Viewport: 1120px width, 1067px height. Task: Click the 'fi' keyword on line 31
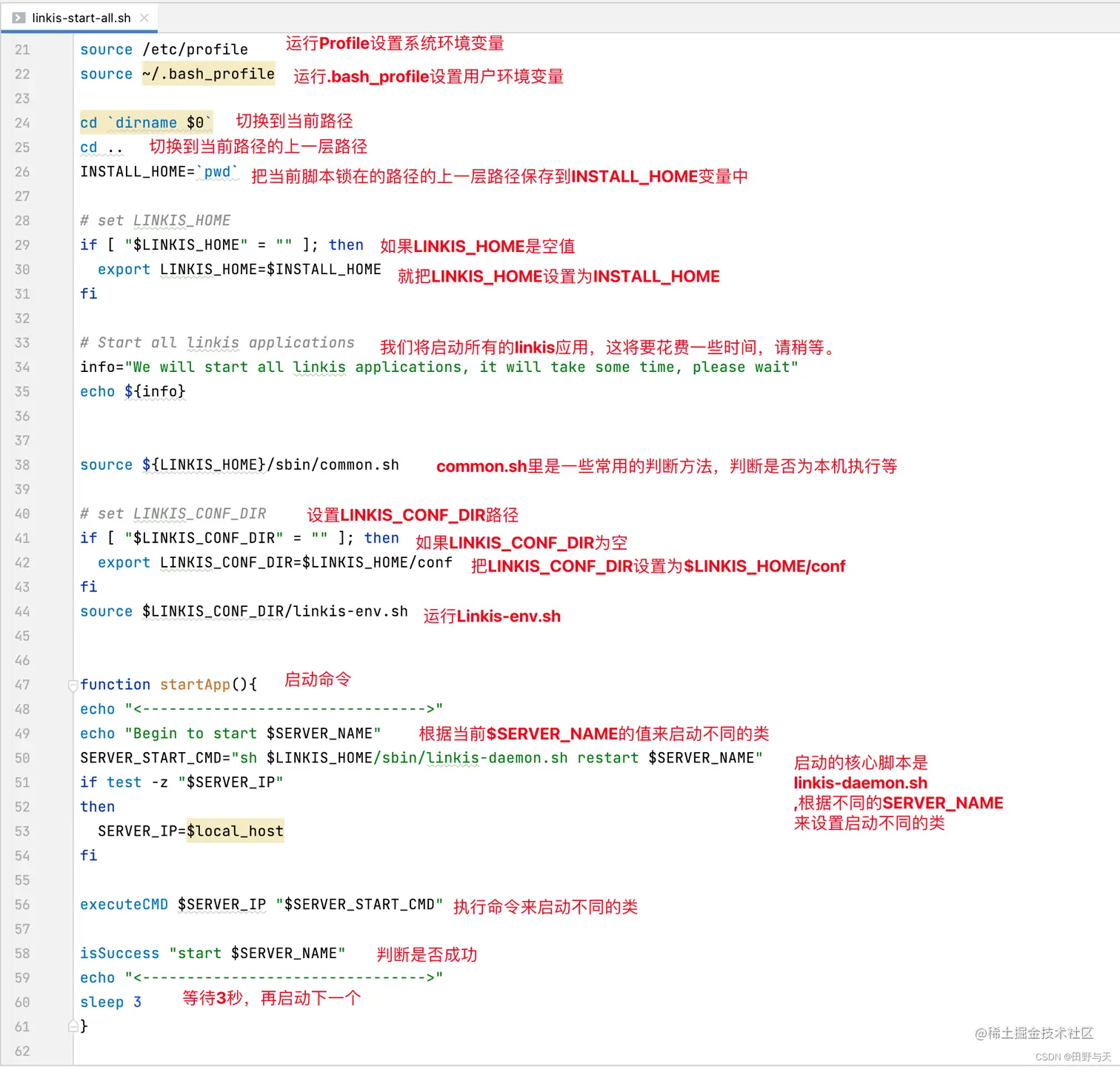pyautogui.click(x=88, y=294)
